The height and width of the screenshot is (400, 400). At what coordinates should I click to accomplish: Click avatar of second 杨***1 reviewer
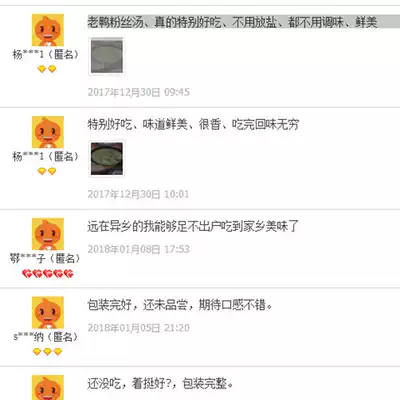(48, 132)
